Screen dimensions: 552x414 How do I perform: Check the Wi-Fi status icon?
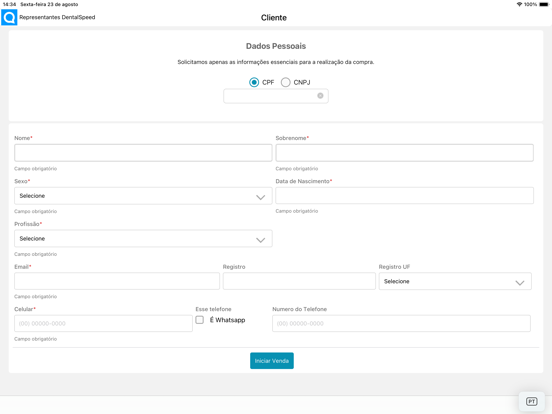coord(519,4)
